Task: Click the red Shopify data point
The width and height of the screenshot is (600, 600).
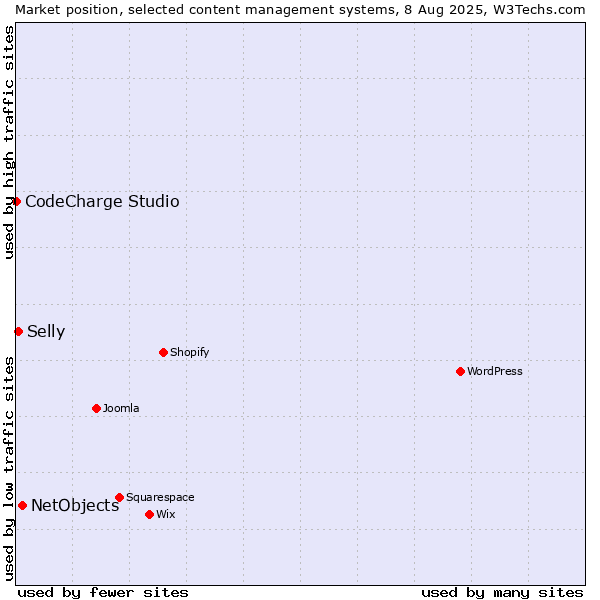Action: click(163, 352)
